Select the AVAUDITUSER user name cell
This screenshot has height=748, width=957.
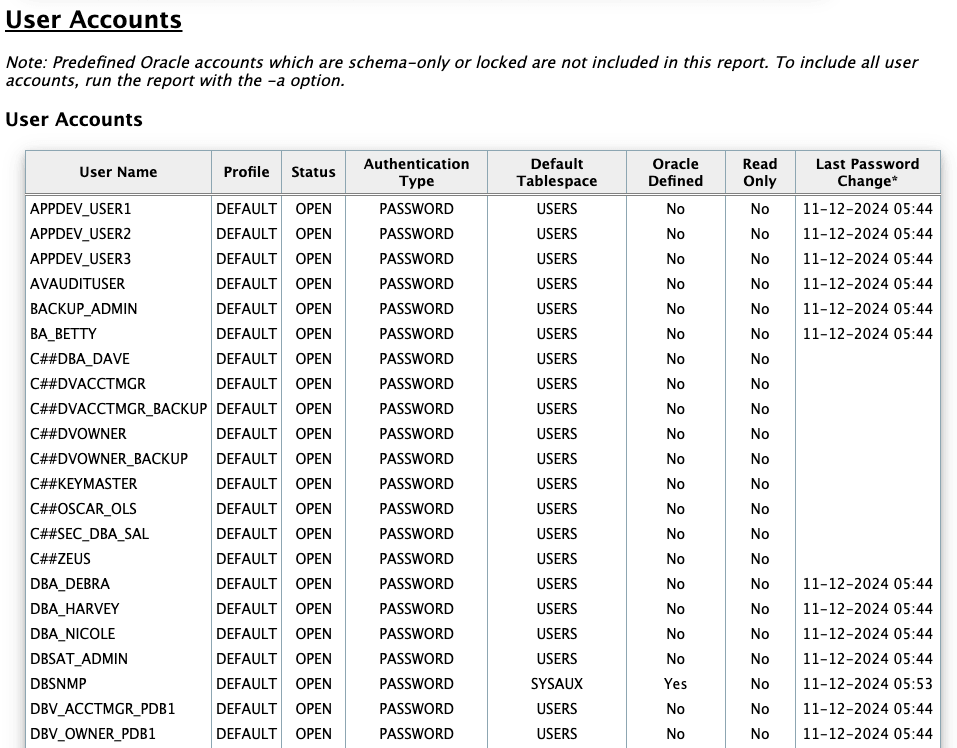click(x=78, y=284)
